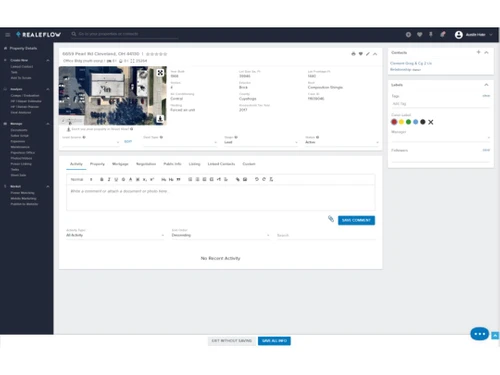Viewport: 500px width, 375px height.
Task: Open the linked contact name link
Action: tap(411, 63)
